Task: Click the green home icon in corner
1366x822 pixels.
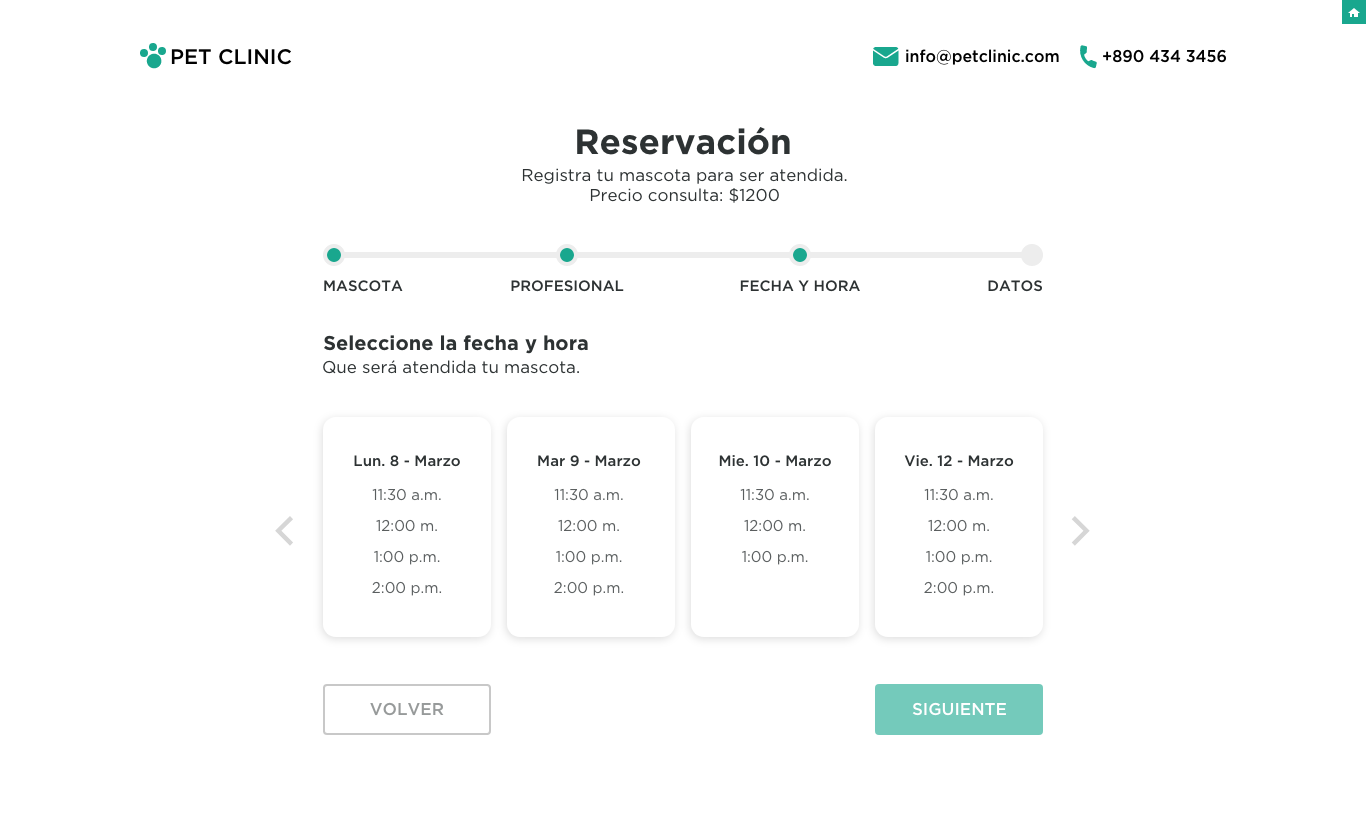Action: click(1354, 12)
